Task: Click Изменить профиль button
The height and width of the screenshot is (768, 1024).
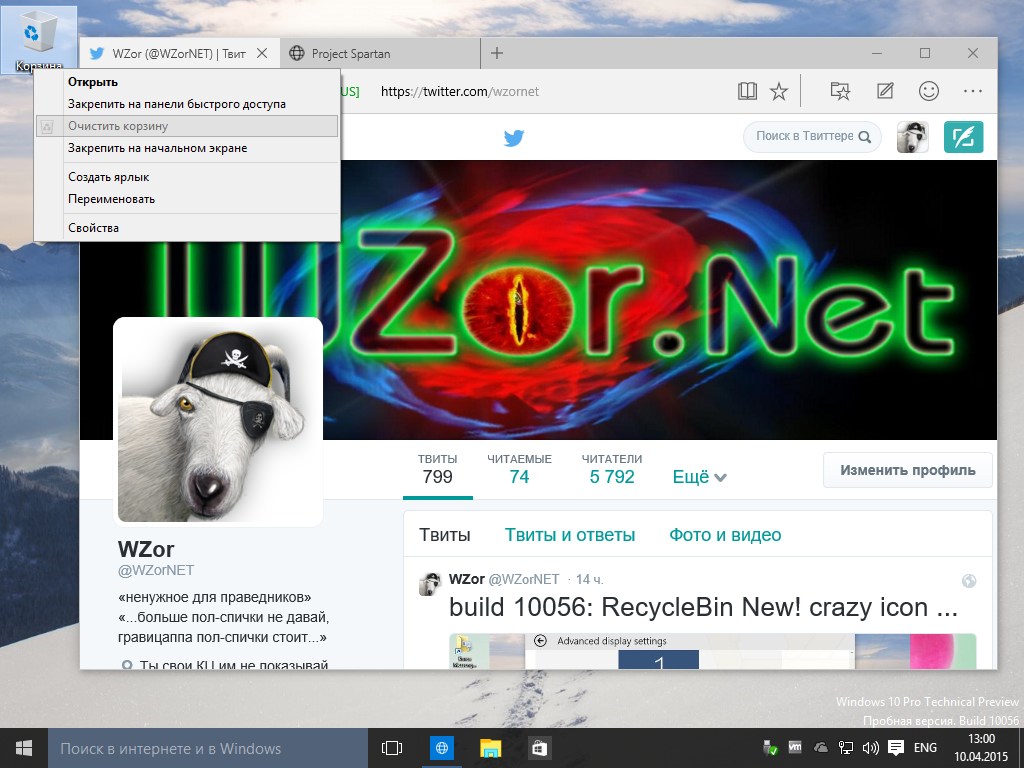Action: tap(908, 470)
